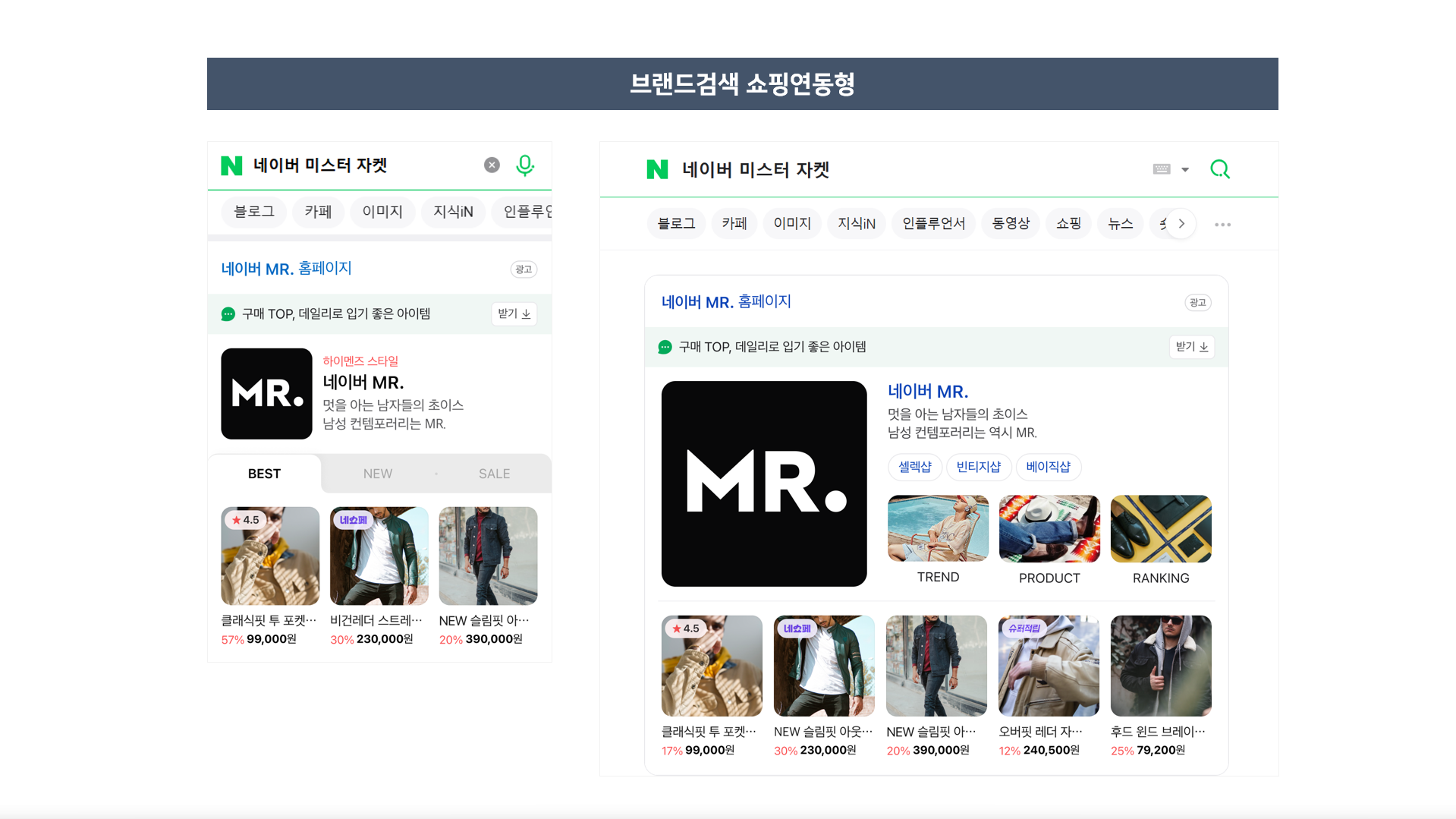Select the 블로그 tab in mobile view

254,212
